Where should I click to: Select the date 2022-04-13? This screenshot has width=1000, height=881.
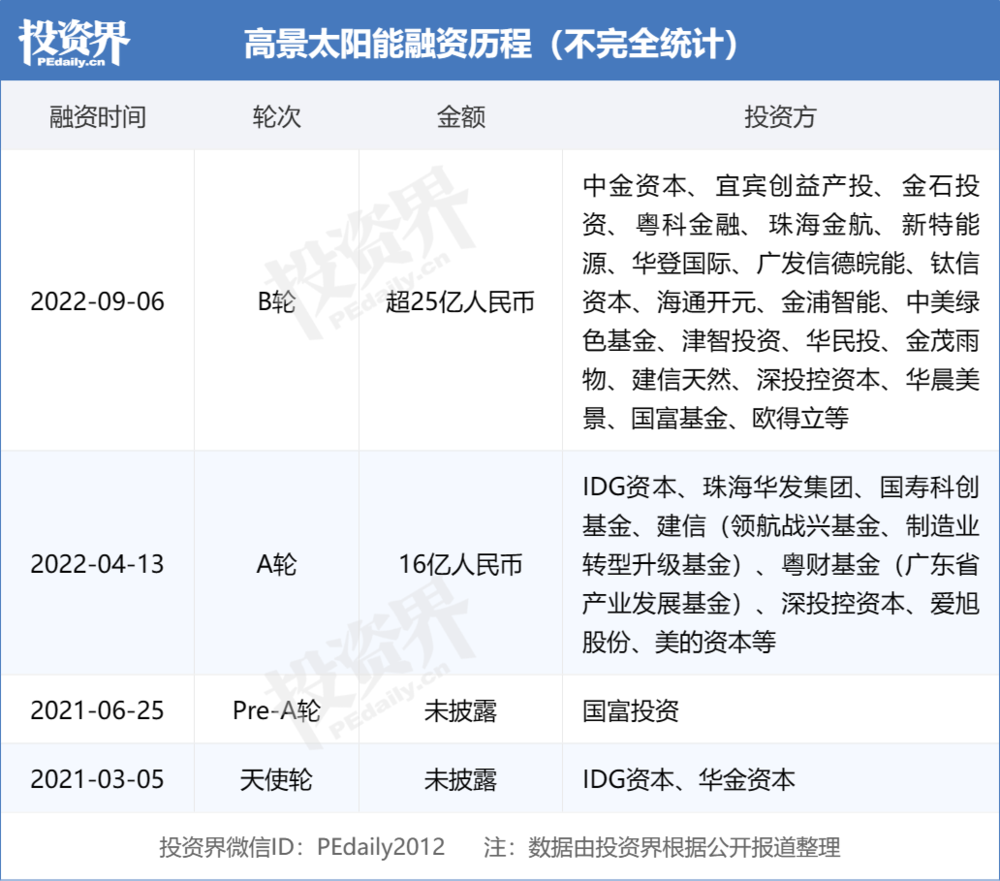pos(98,564)
